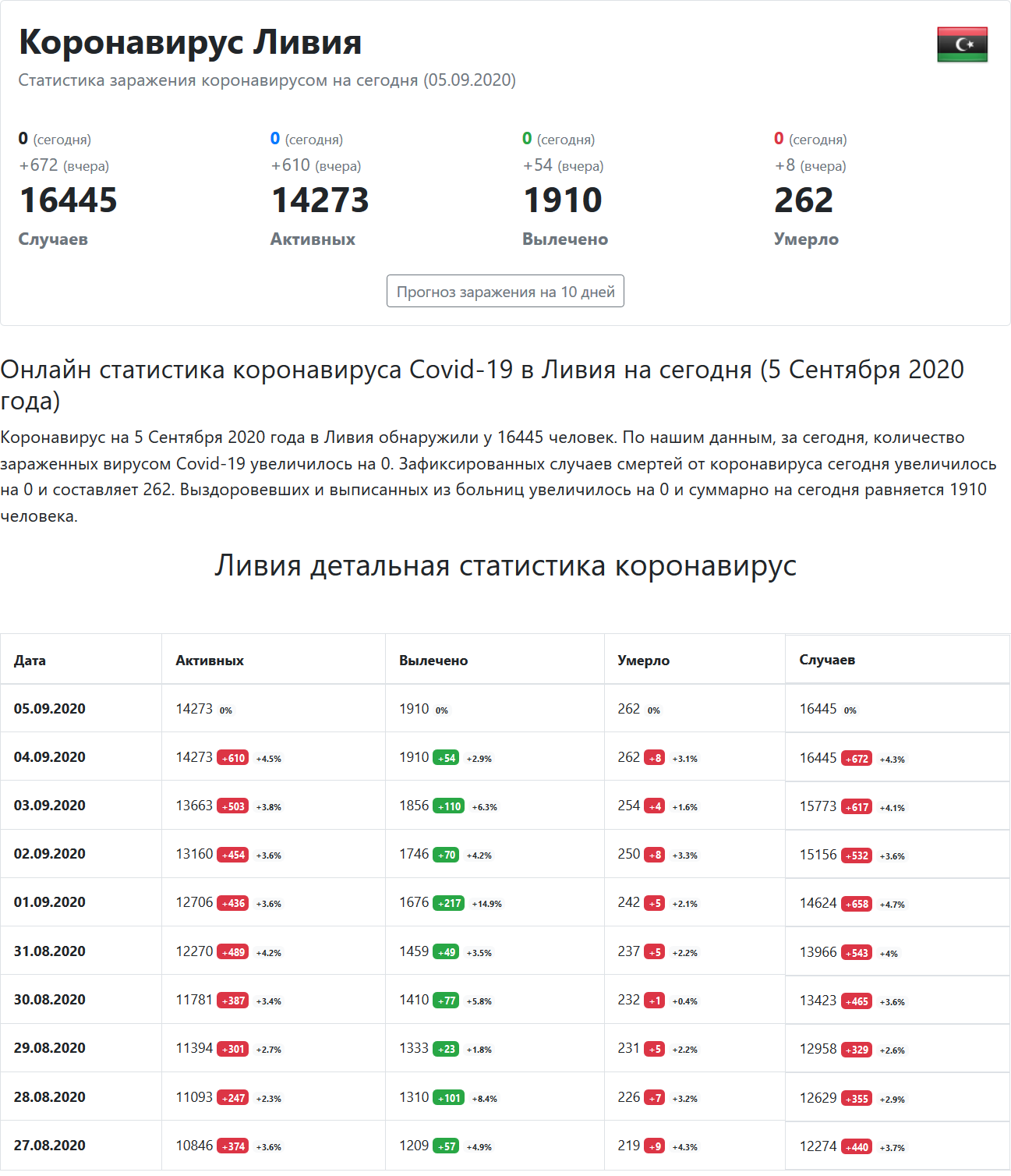Click the Ливия детальная статистика коронавирус heading
The width and height of the screenshot is (1011, 1176).
pos(505,565)
